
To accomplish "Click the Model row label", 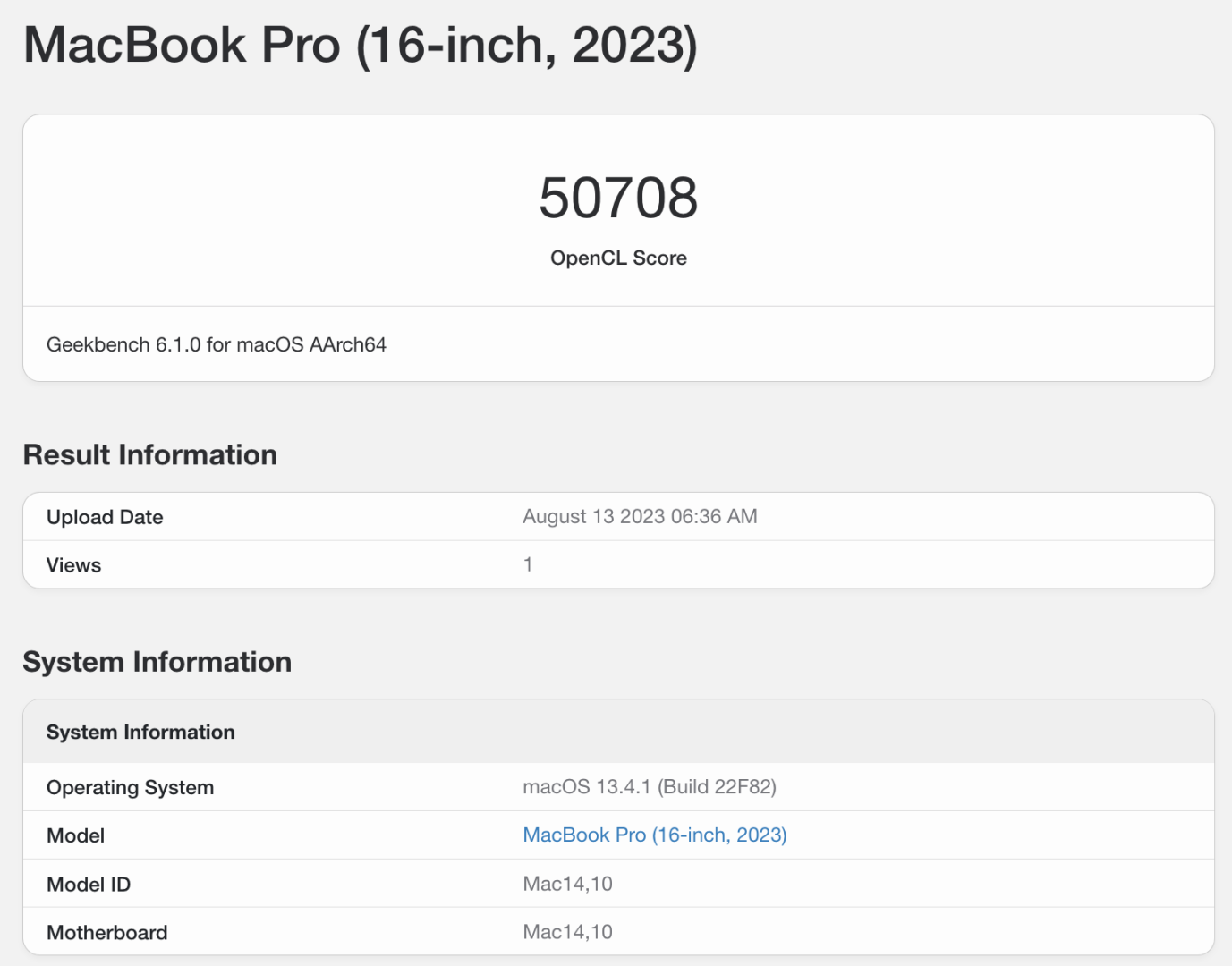I will (76, 835).
